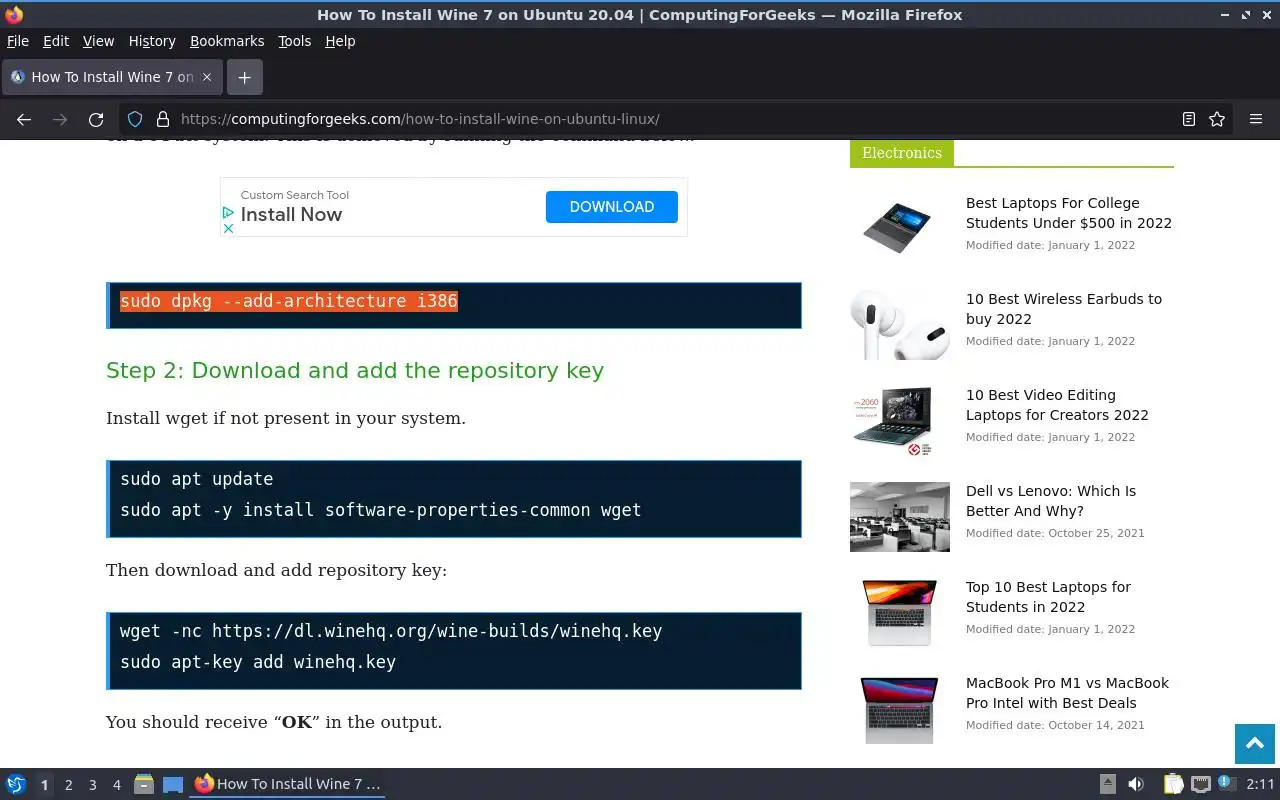This screenshot has height=800, width=1280.
Task: Click the MacBook Pro M1 vs Intel thumbnail
Action: [x=899, y=709]
